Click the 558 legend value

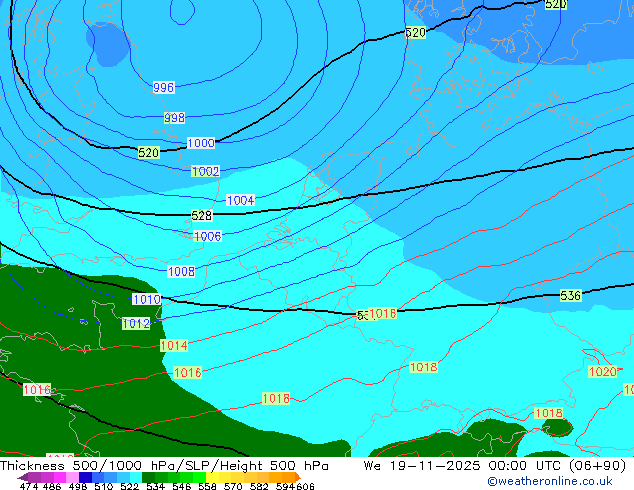pyautogui.click(x=207, y=486)
